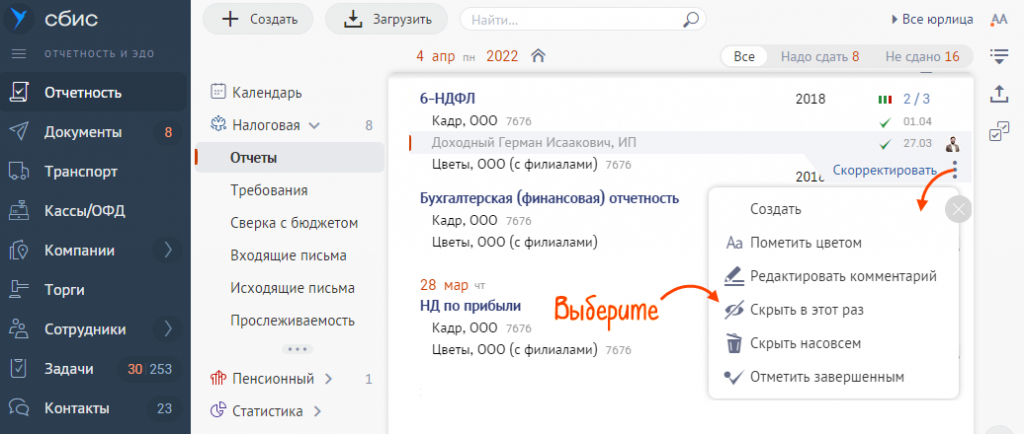The height and width of the screenshot is (434, 1024).
Task: Click the Задачи clipboard icon
Action: 19,369
